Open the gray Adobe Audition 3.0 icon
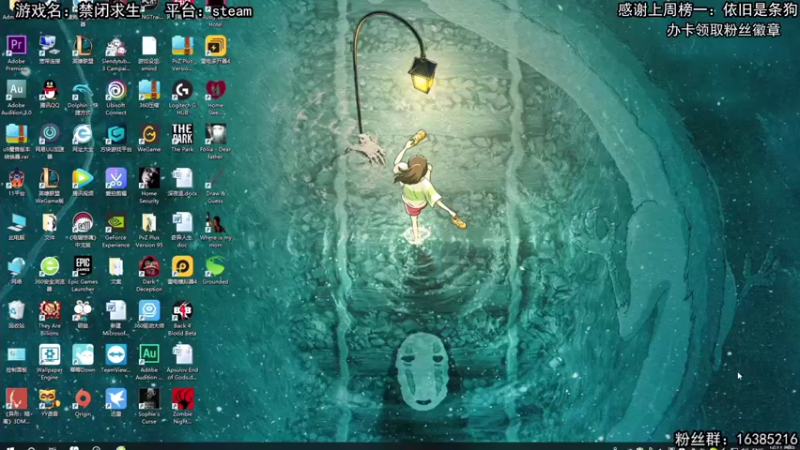 click(x=16, y=90)
